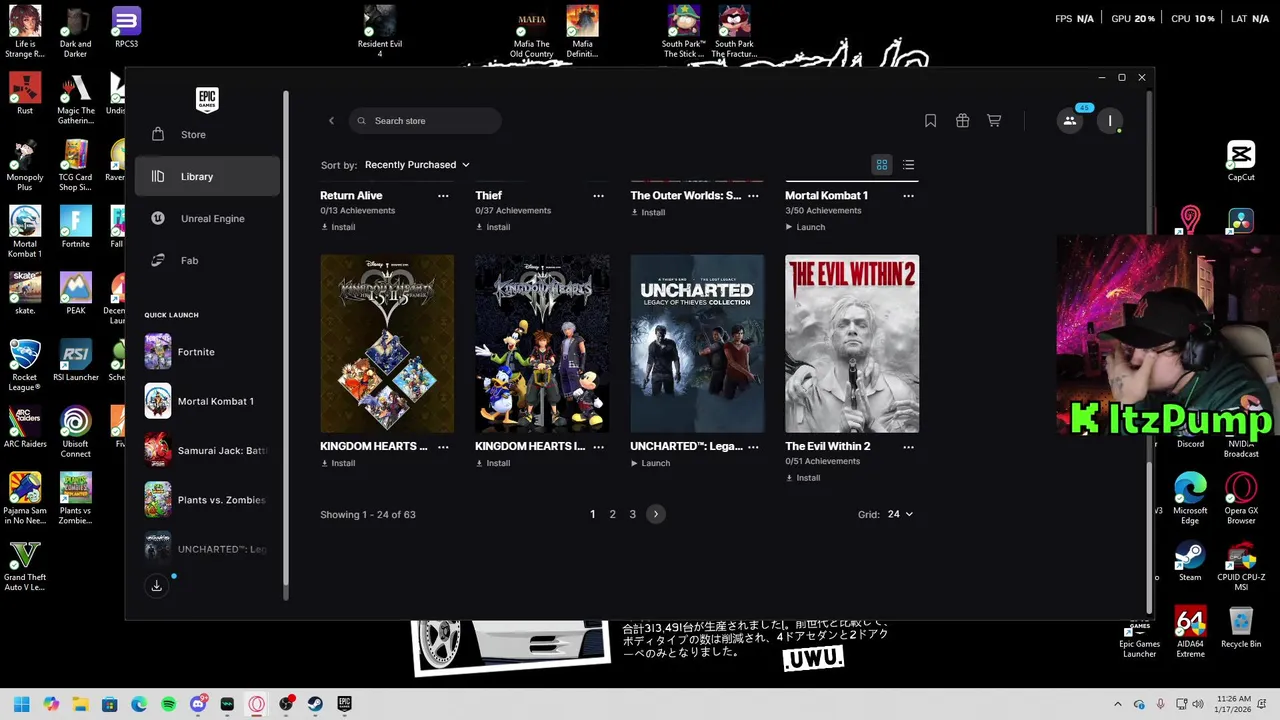Open options menu for Thief

click(598, 196)
